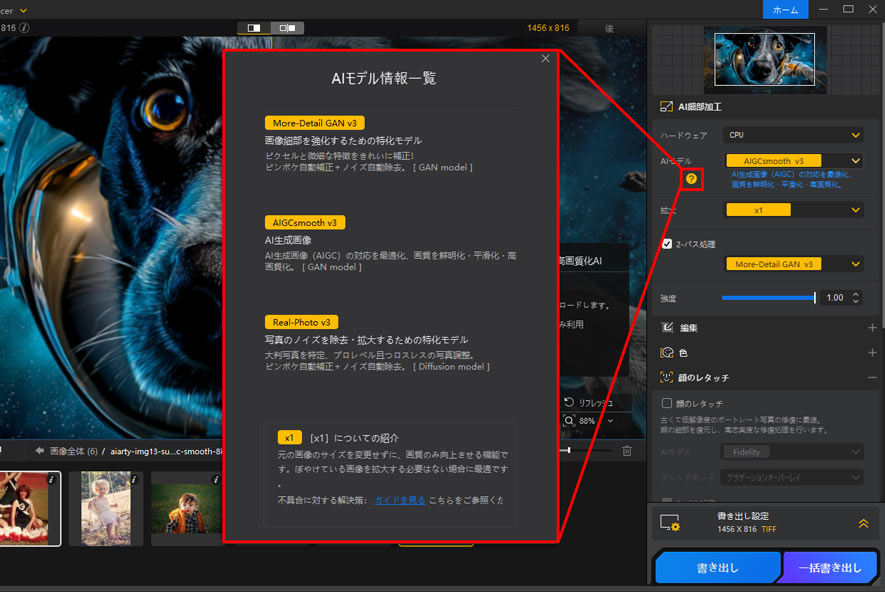Expand the 色 section plus icon

[x=872, y=352]
